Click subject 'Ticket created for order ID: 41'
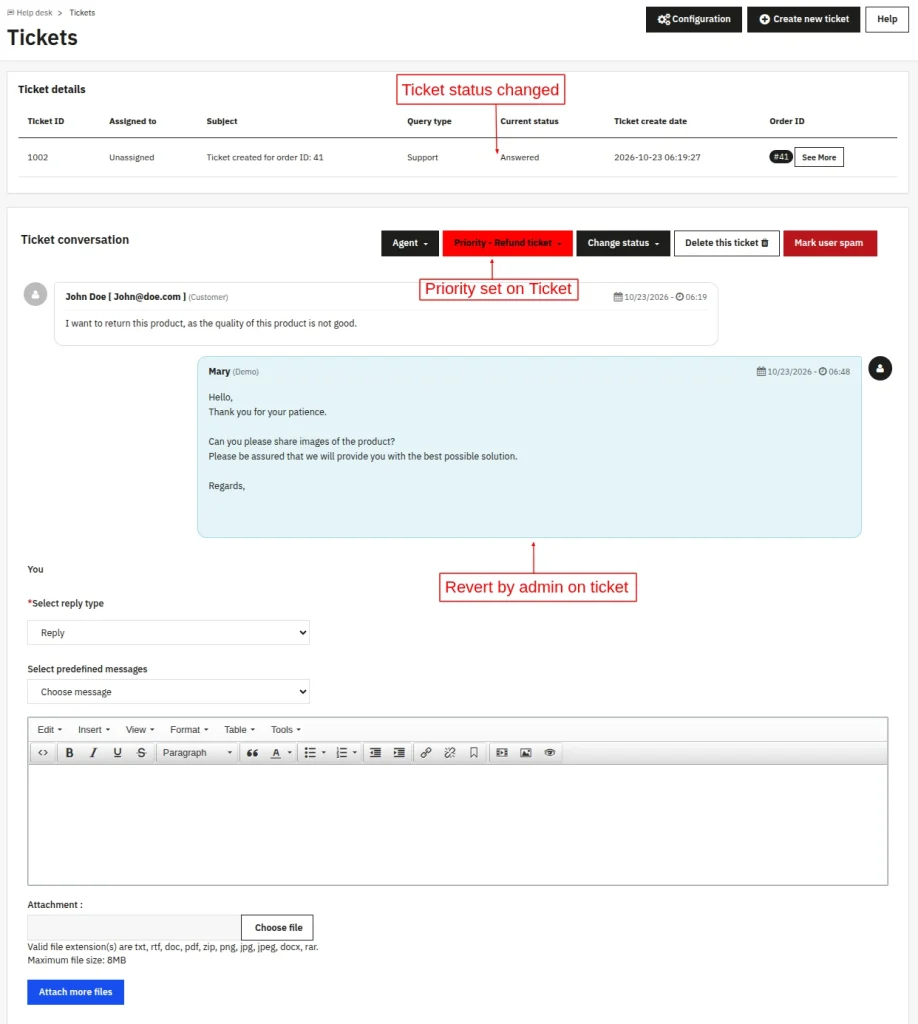The width and height of the screenshot is (918, 1024). (x=265, y=157)
